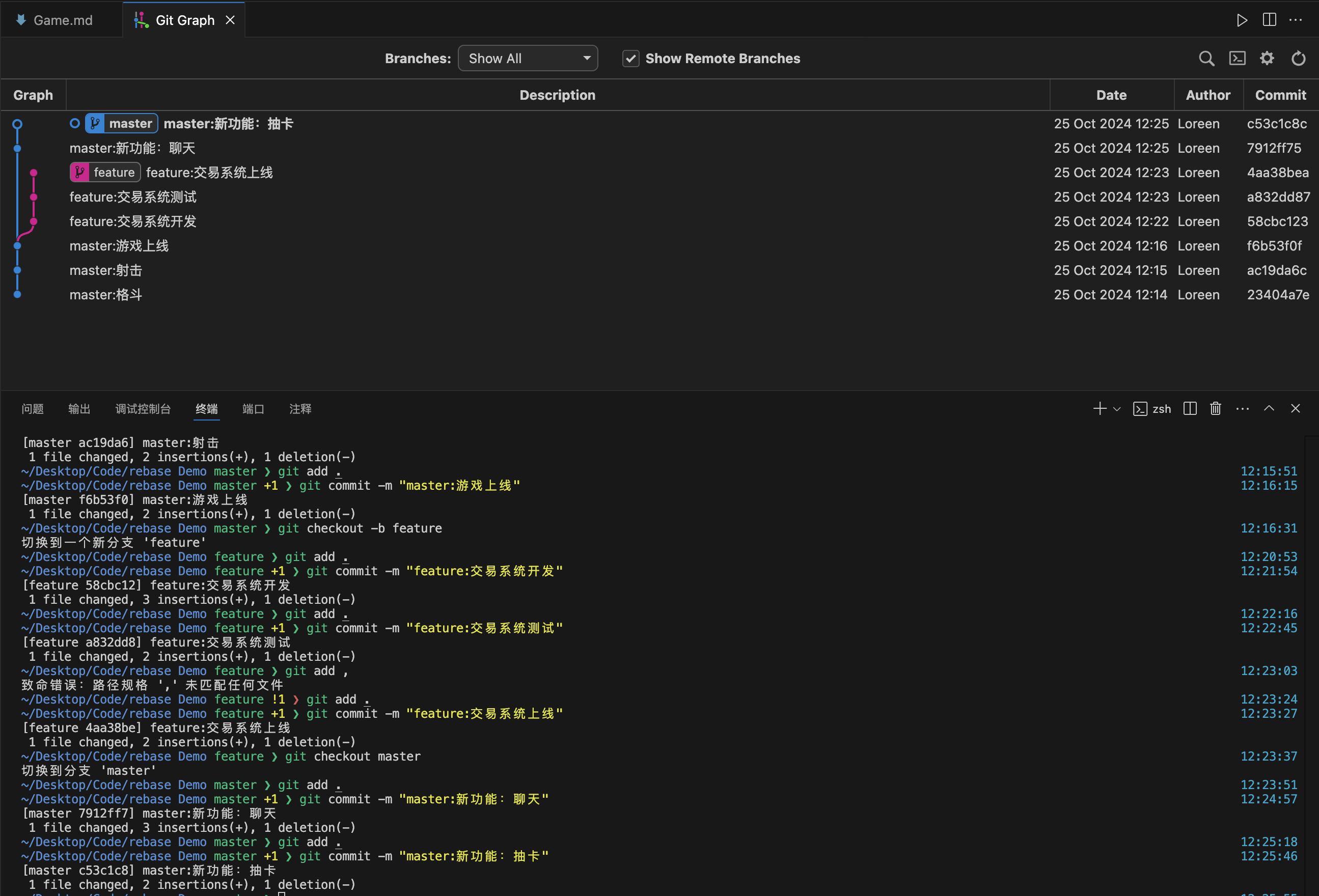Image resolution: width=1319 pixels, height=896 pixels.
Task: Open editor more actions ellipsis menu
Action: click(x=1296, y=20)
